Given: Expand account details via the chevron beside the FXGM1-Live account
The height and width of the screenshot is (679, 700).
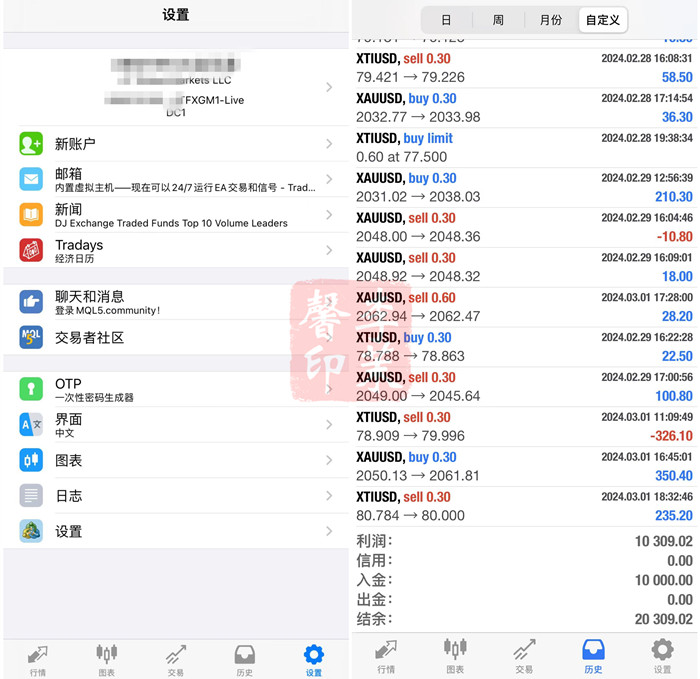Looking at the screenshot, I should (x=329, y=88).
